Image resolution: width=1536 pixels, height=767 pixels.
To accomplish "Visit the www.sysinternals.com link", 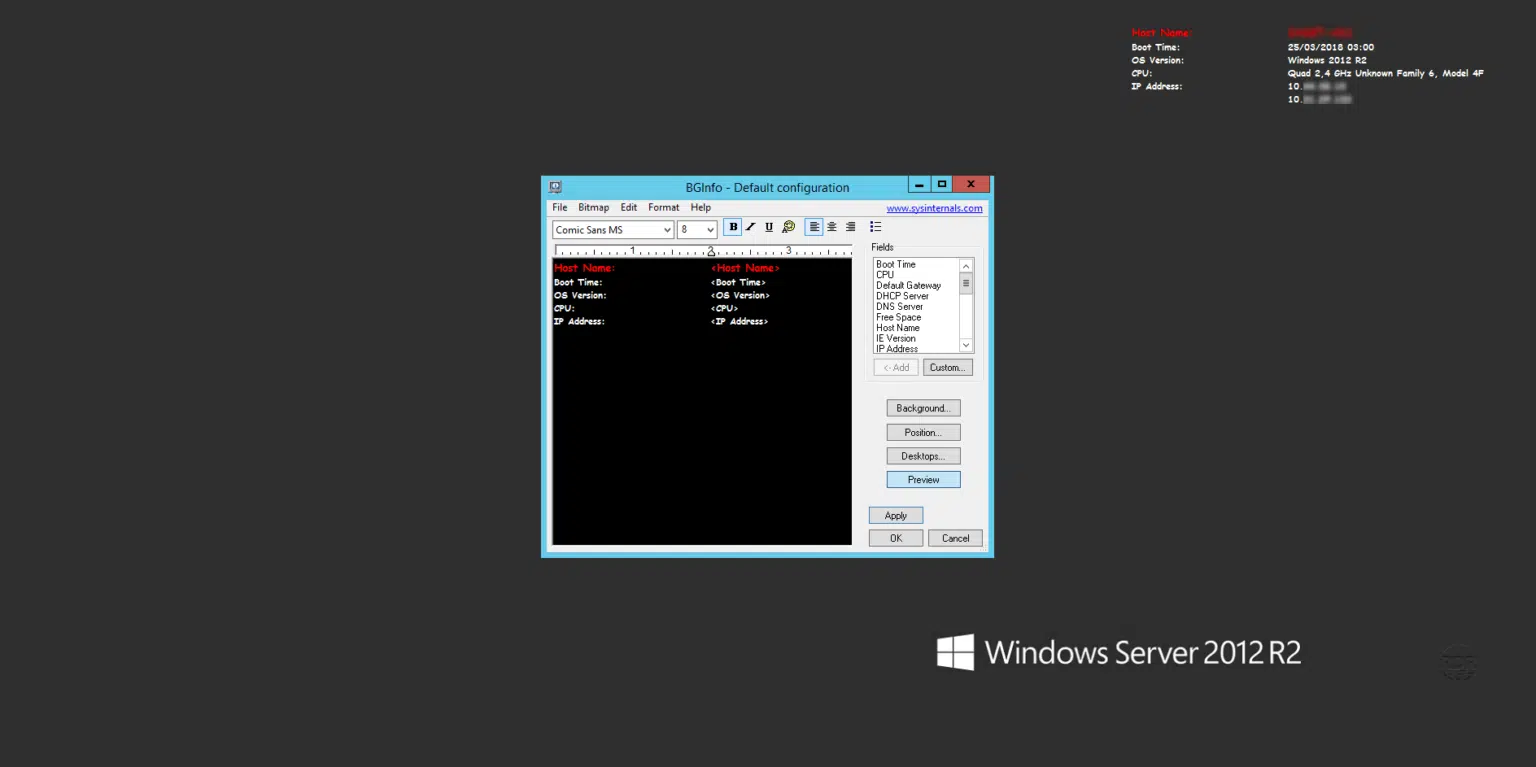I will (x=934, y=208).
